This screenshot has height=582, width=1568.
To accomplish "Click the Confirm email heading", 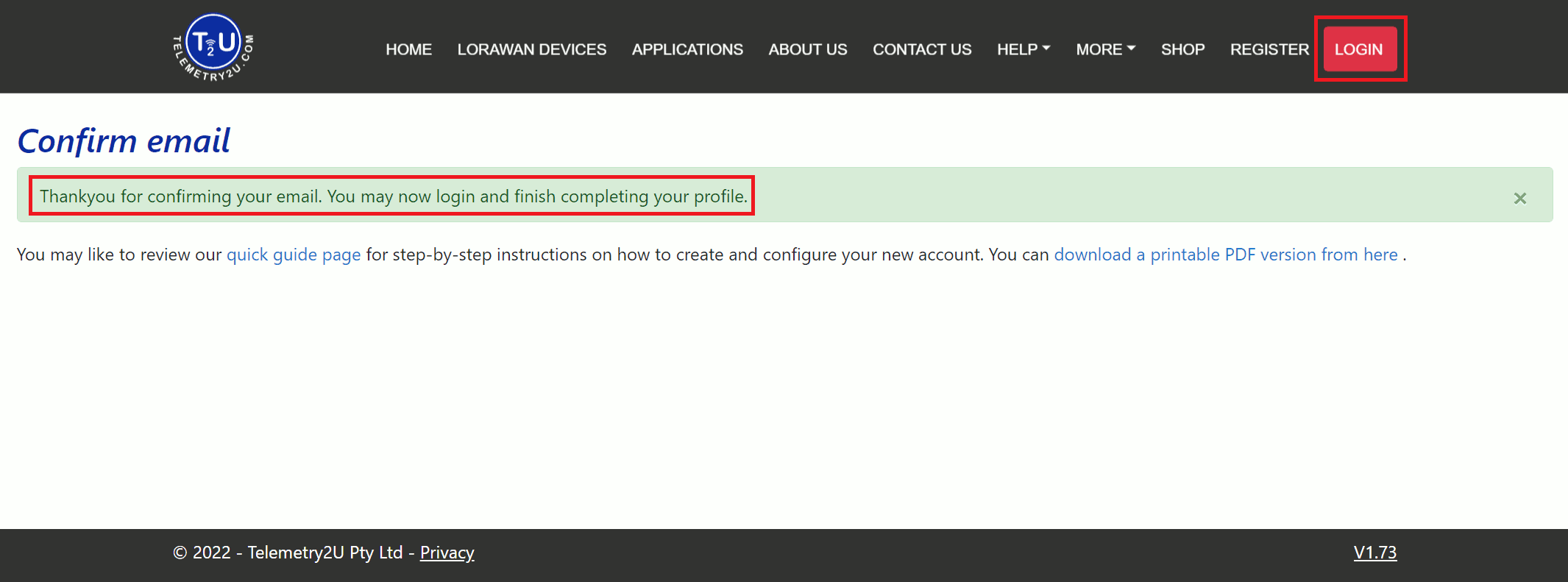I will point(124,141).
